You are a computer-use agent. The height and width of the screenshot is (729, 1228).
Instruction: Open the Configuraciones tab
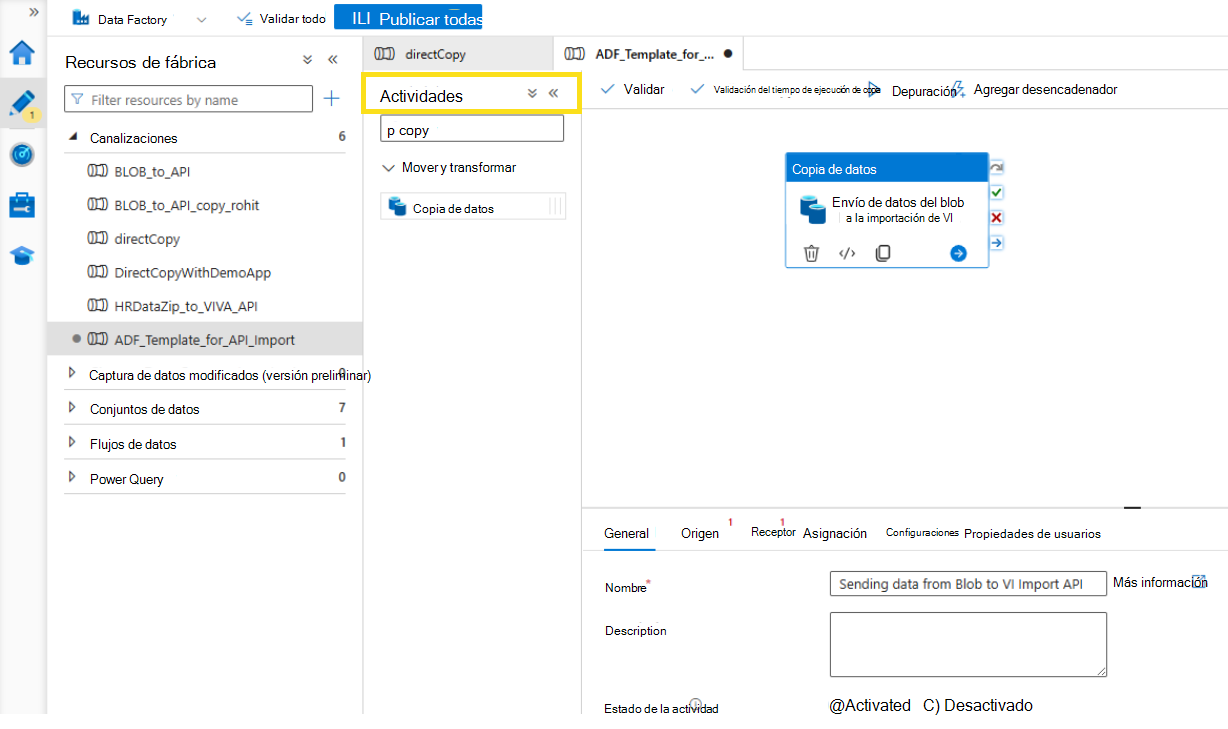922,533
